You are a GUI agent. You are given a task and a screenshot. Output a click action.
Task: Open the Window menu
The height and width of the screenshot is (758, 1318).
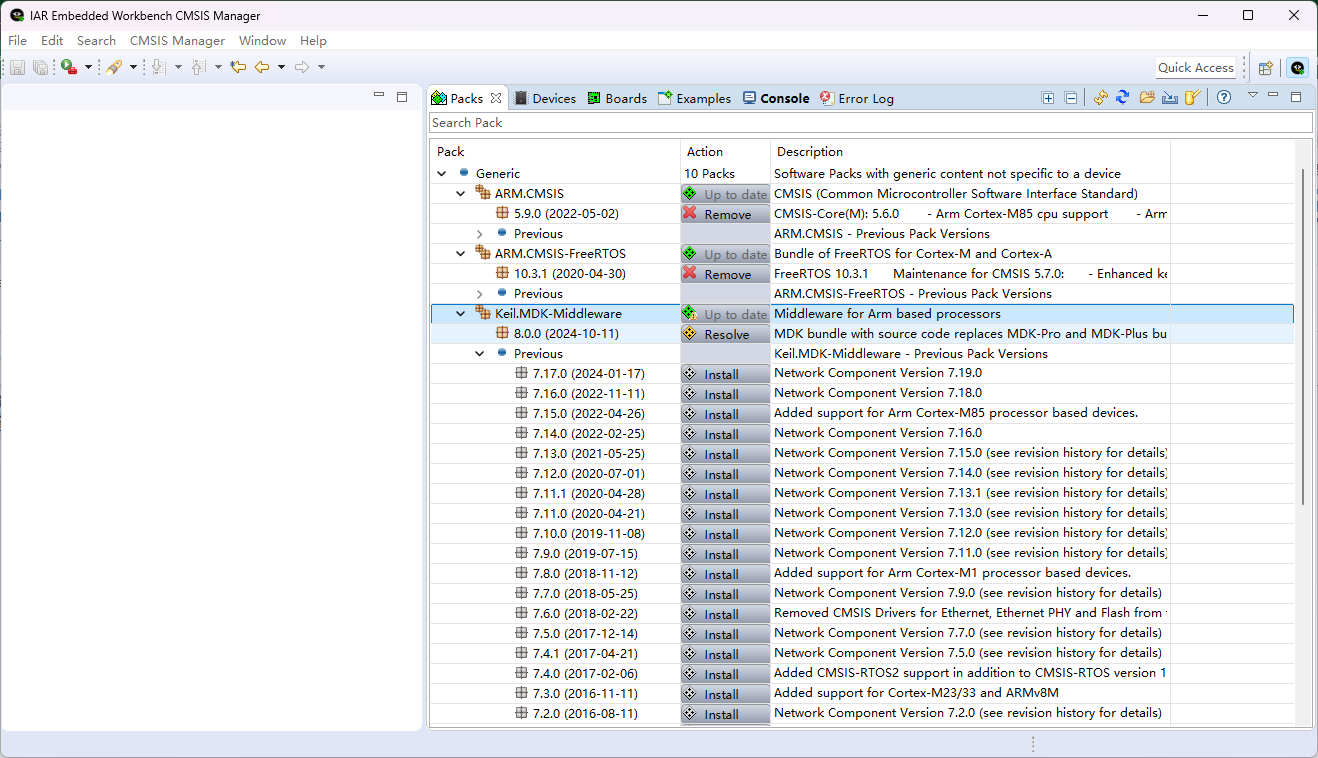pyautogui.click(x=262, y=41)
